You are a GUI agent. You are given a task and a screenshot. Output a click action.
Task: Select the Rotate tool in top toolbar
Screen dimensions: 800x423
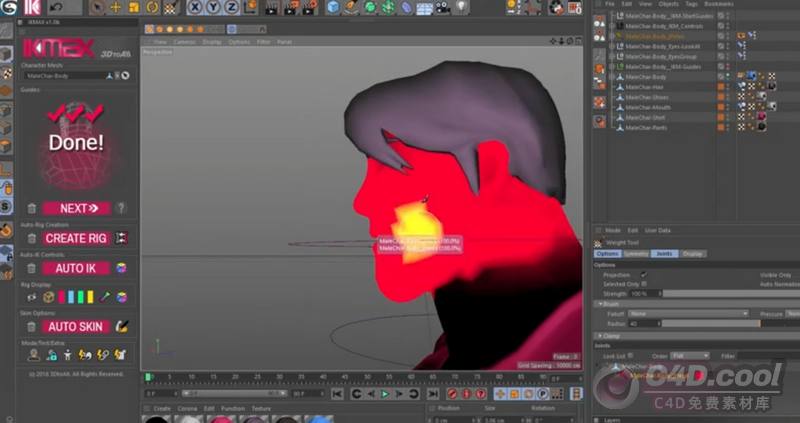152,7
